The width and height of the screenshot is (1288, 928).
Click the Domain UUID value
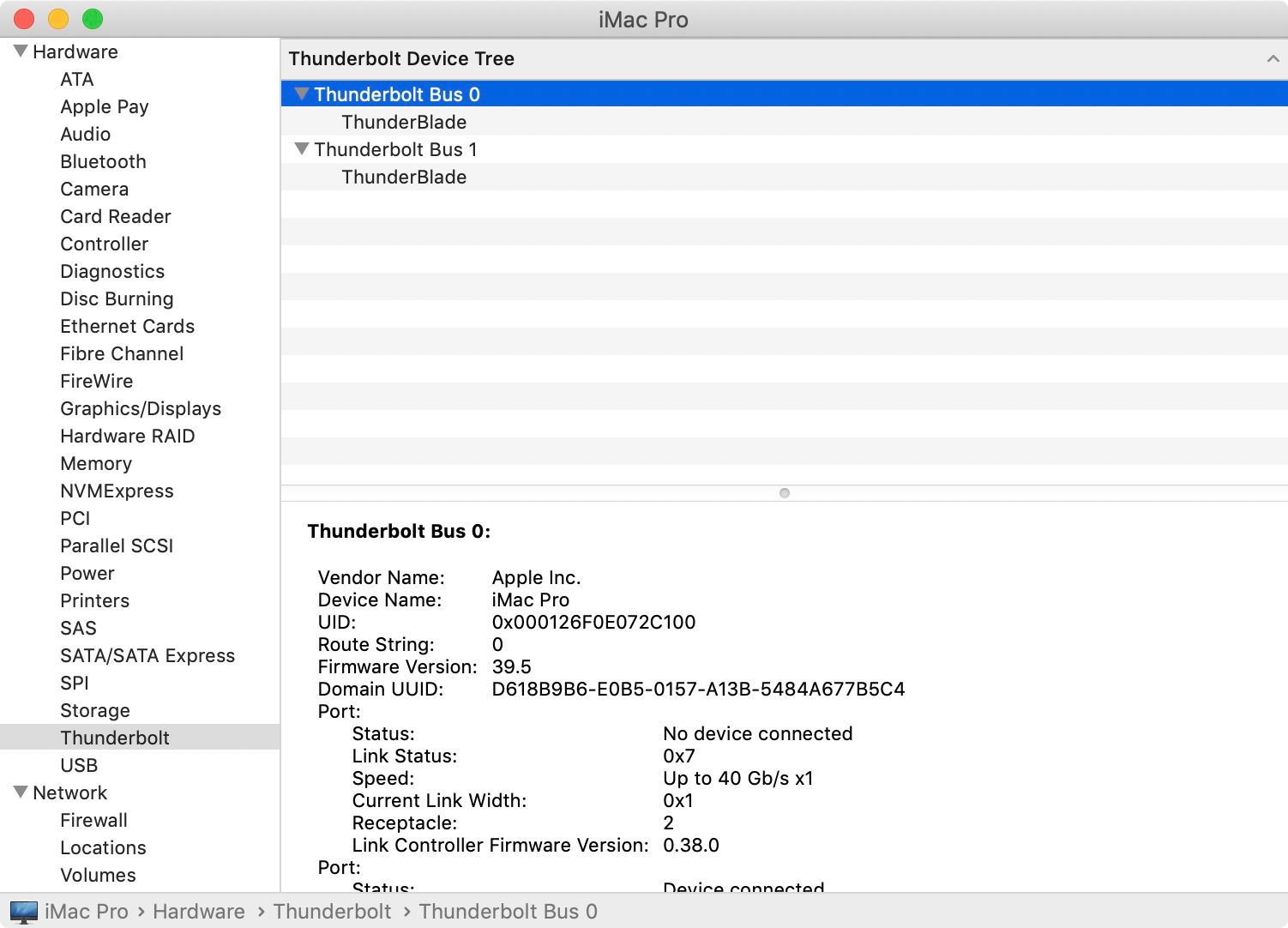[698, 689]
